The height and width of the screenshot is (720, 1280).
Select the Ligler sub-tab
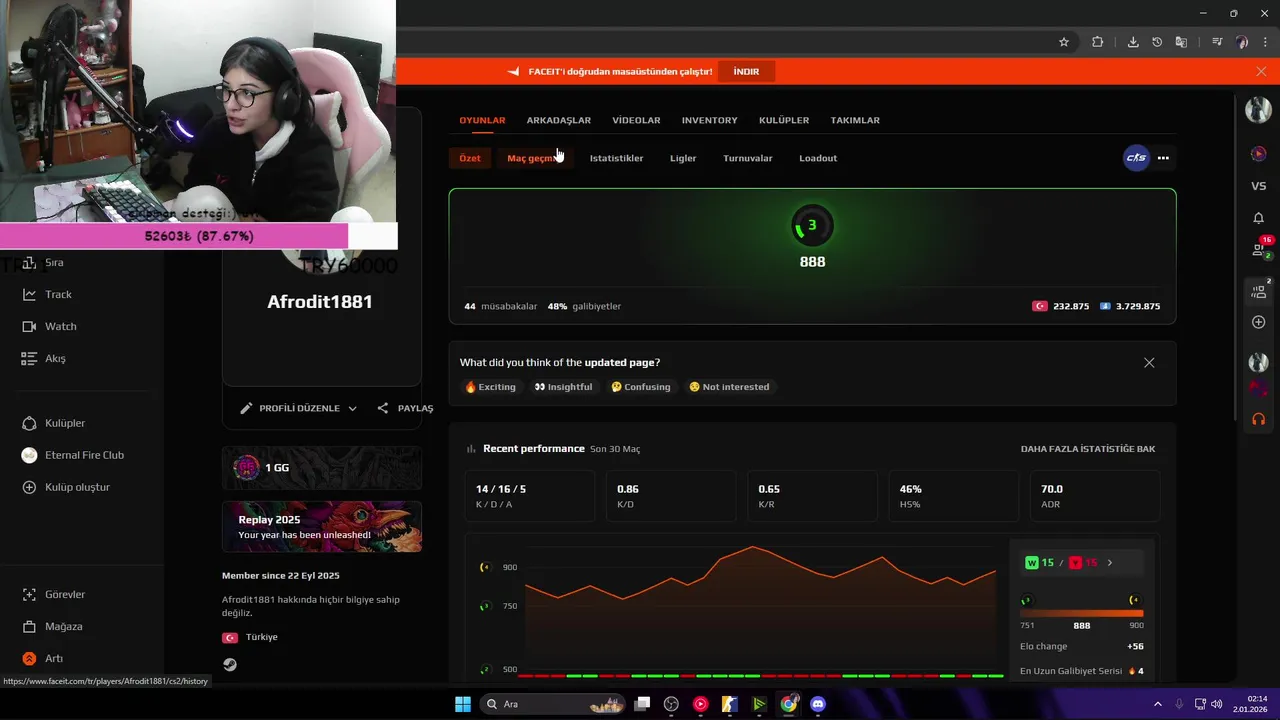[683, 158]
